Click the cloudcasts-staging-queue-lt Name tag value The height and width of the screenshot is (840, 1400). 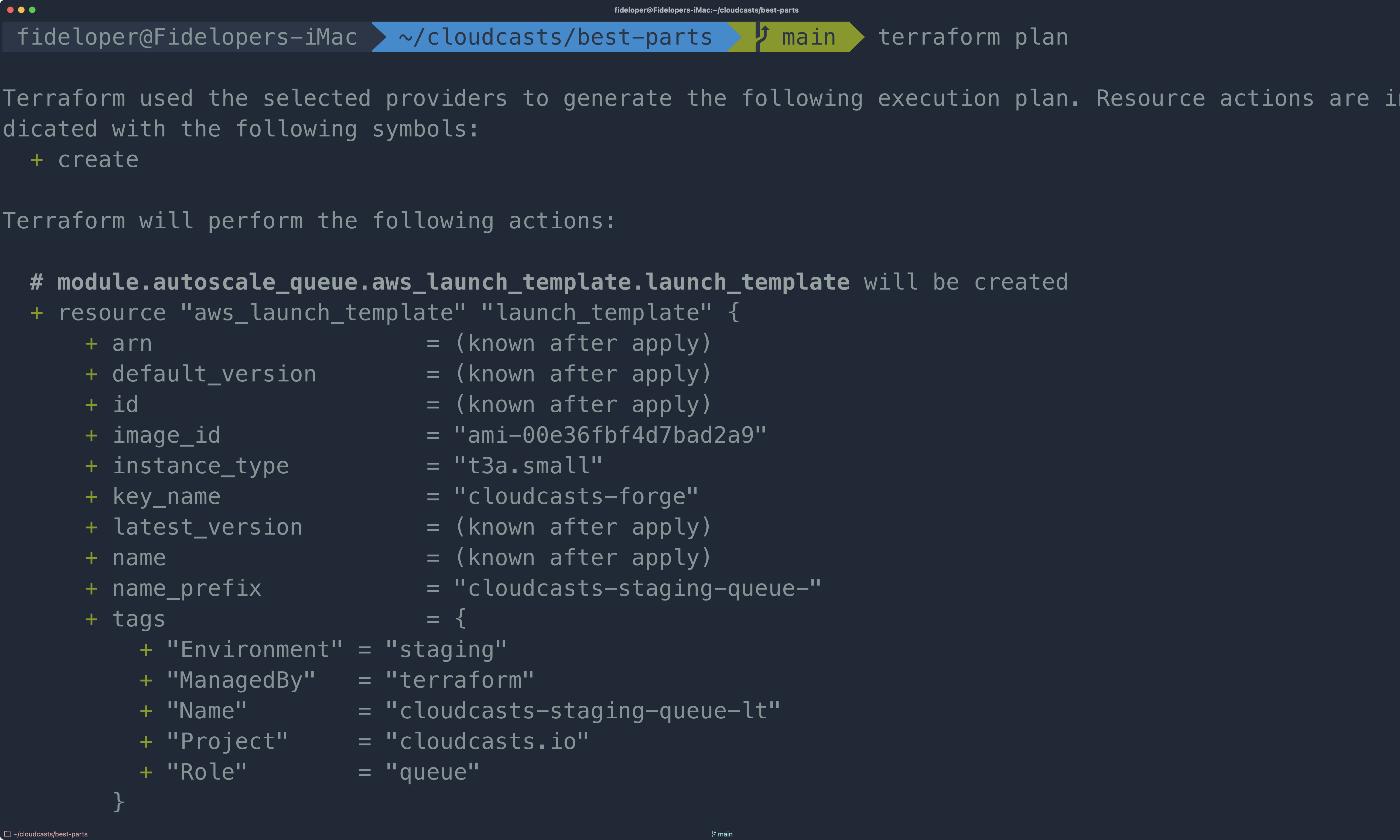tap(583, 711)
